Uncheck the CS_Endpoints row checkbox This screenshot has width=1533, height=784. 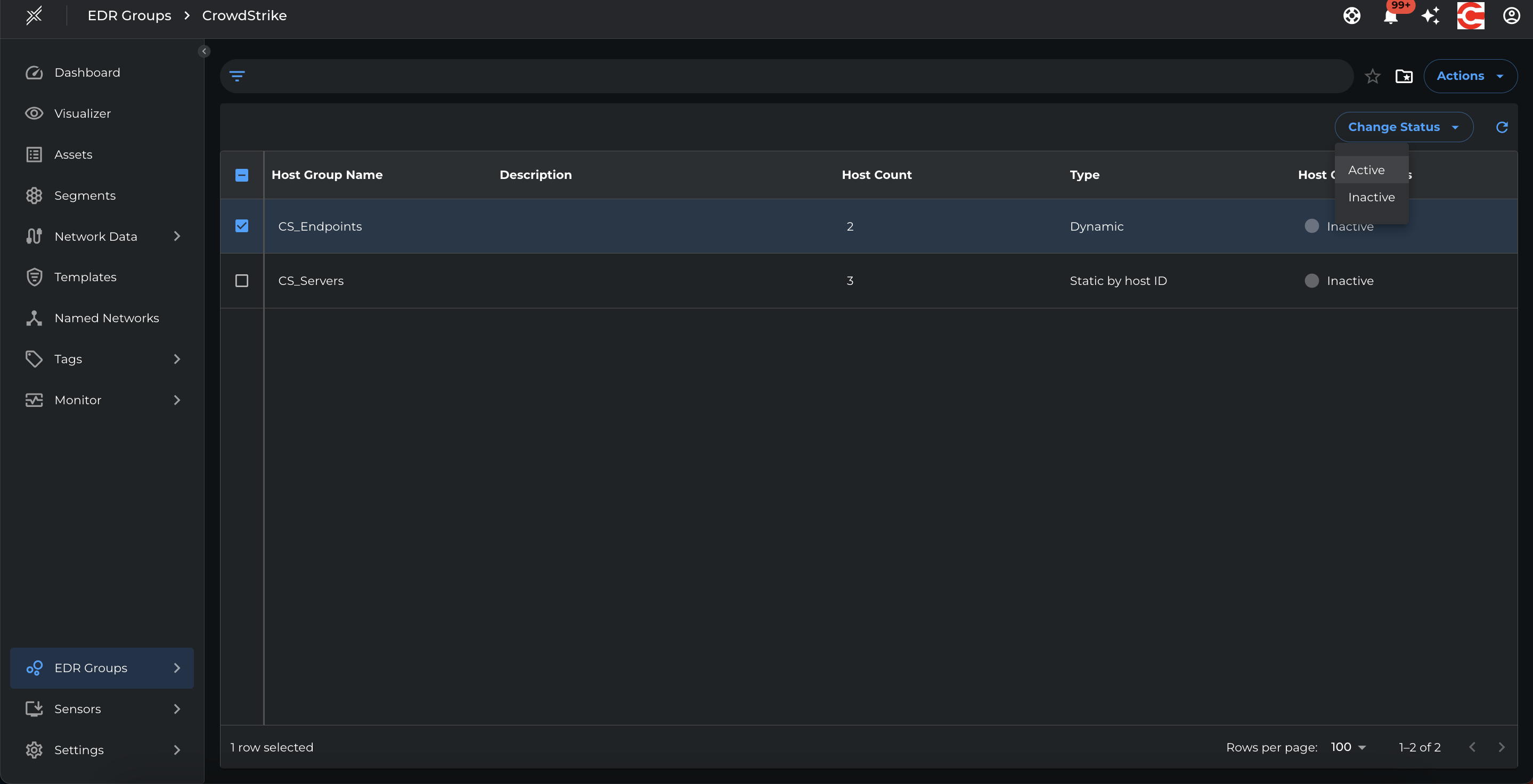(x=242, y=226)
